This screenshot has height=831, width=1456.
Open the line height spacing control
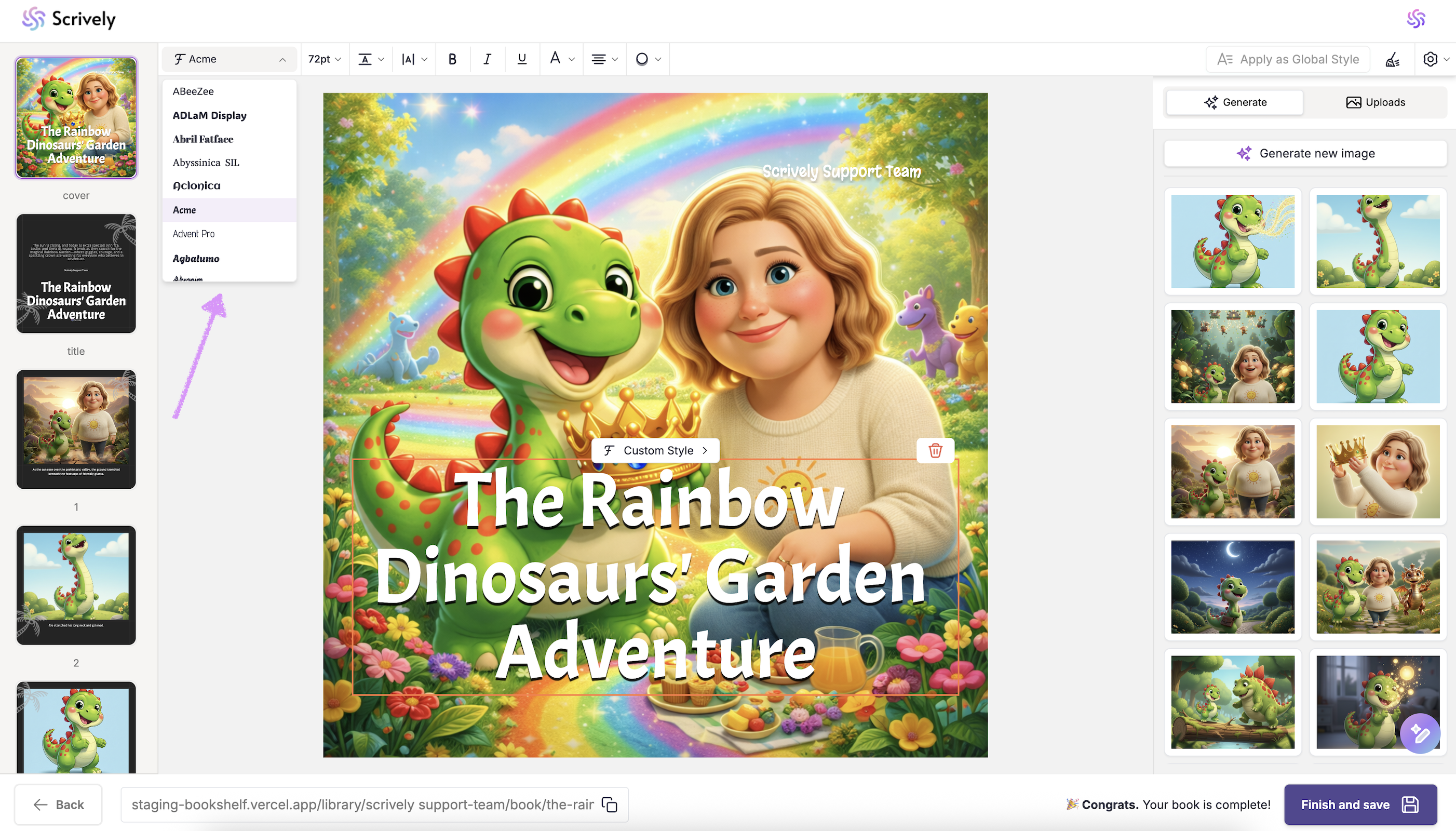tap(370, 59)
